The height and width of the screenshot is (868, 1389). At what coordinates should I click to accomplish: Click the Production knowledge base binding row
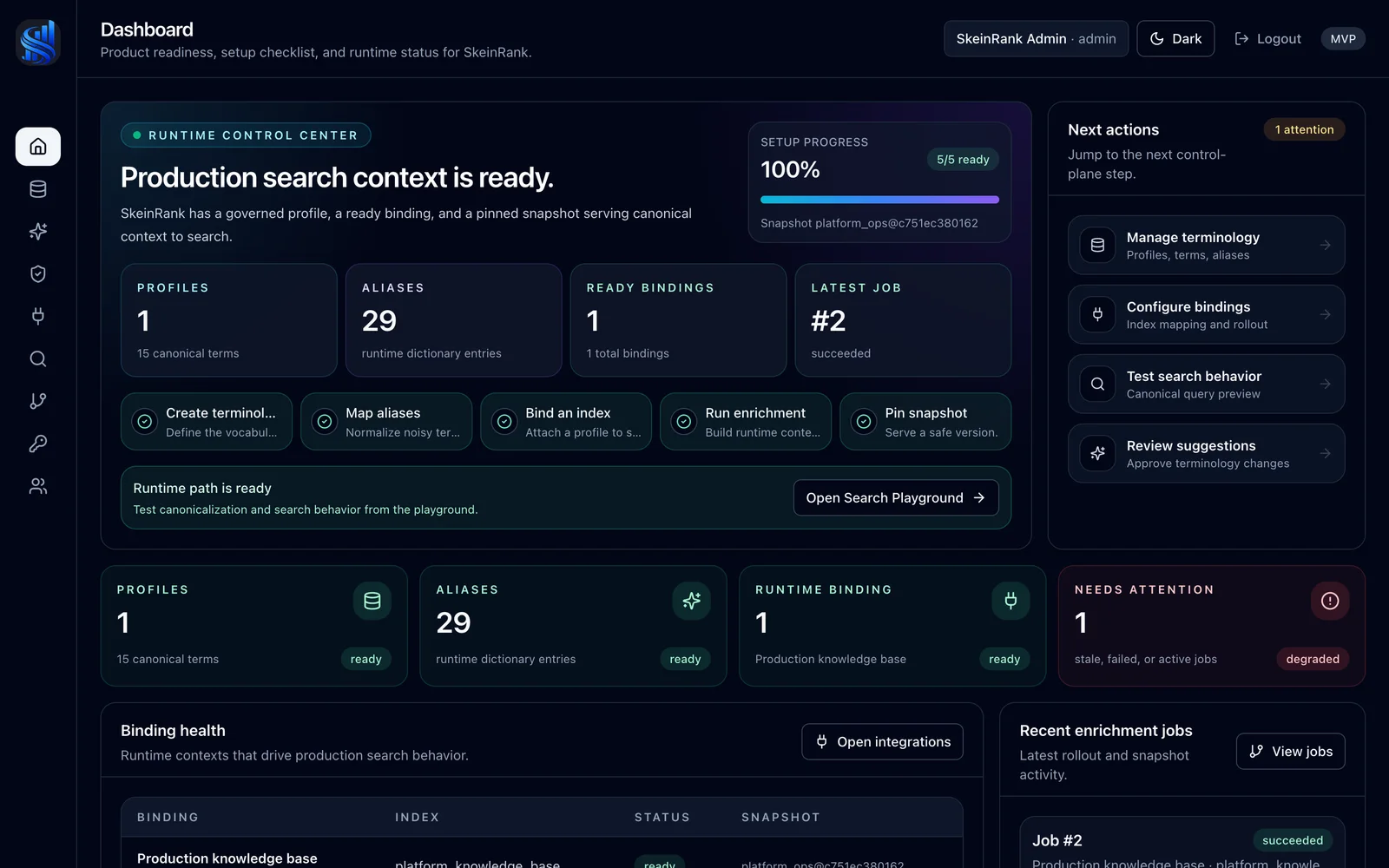(x=542, y=854)
